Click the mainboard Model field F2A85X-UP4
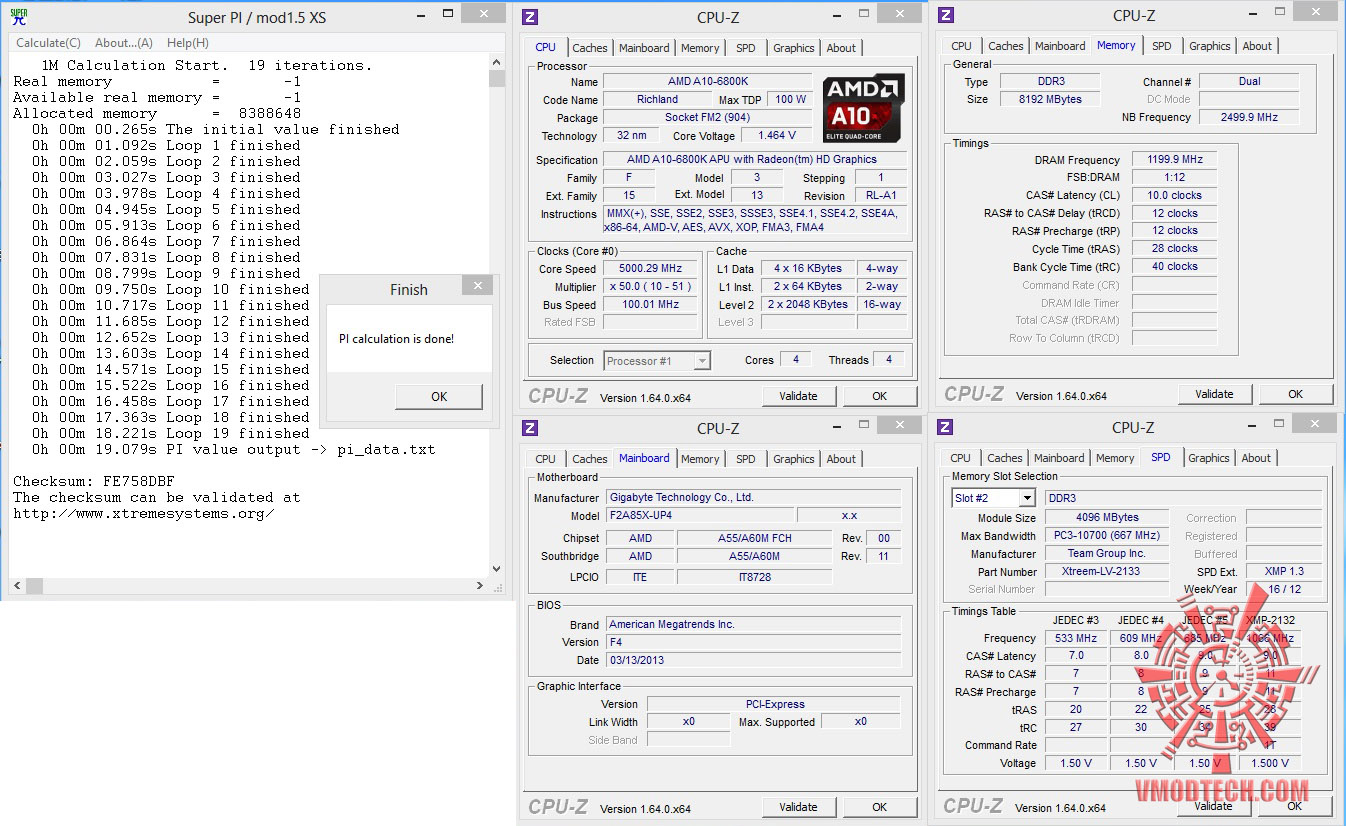 point(700,516)
